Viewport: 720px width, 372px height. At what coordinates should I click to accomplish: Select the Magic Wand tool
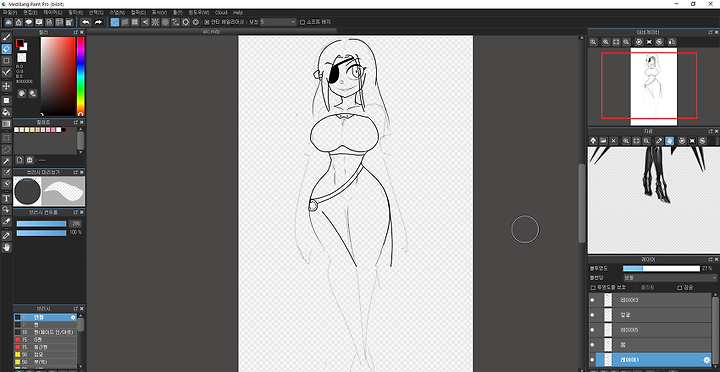click(6, 161)
